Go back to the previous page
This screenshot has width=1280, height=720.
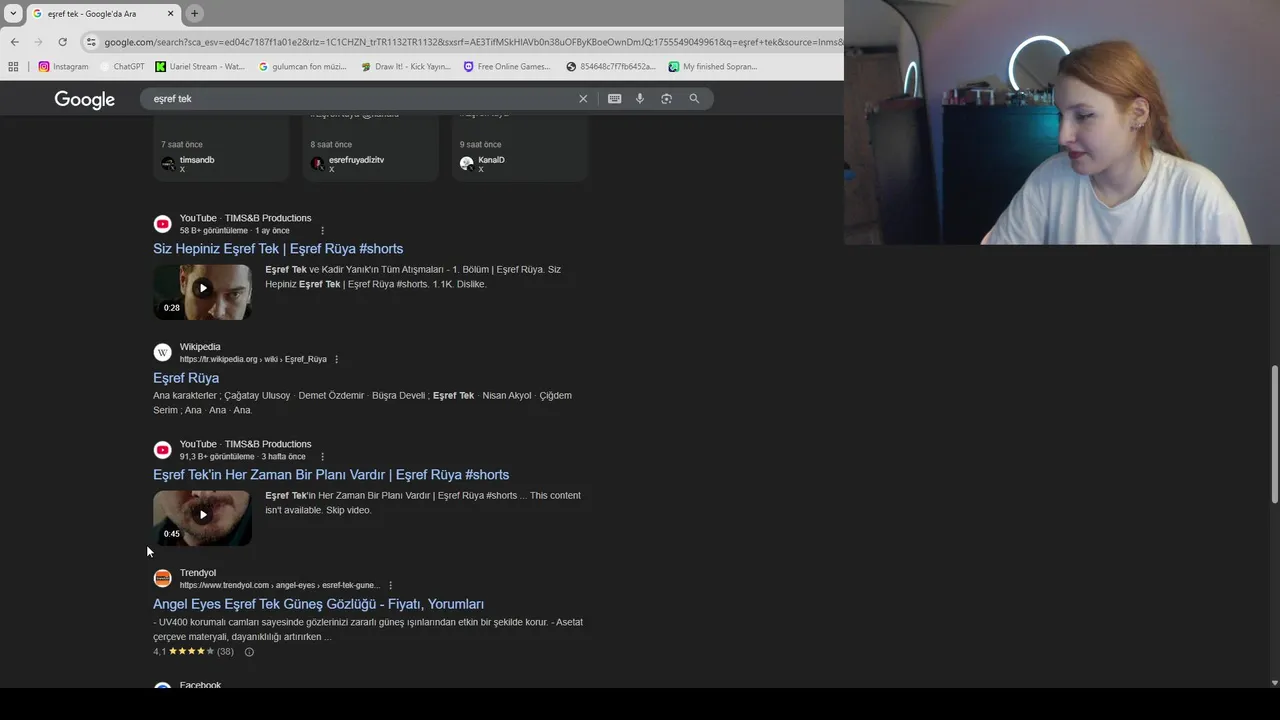(x=15, y=42)
